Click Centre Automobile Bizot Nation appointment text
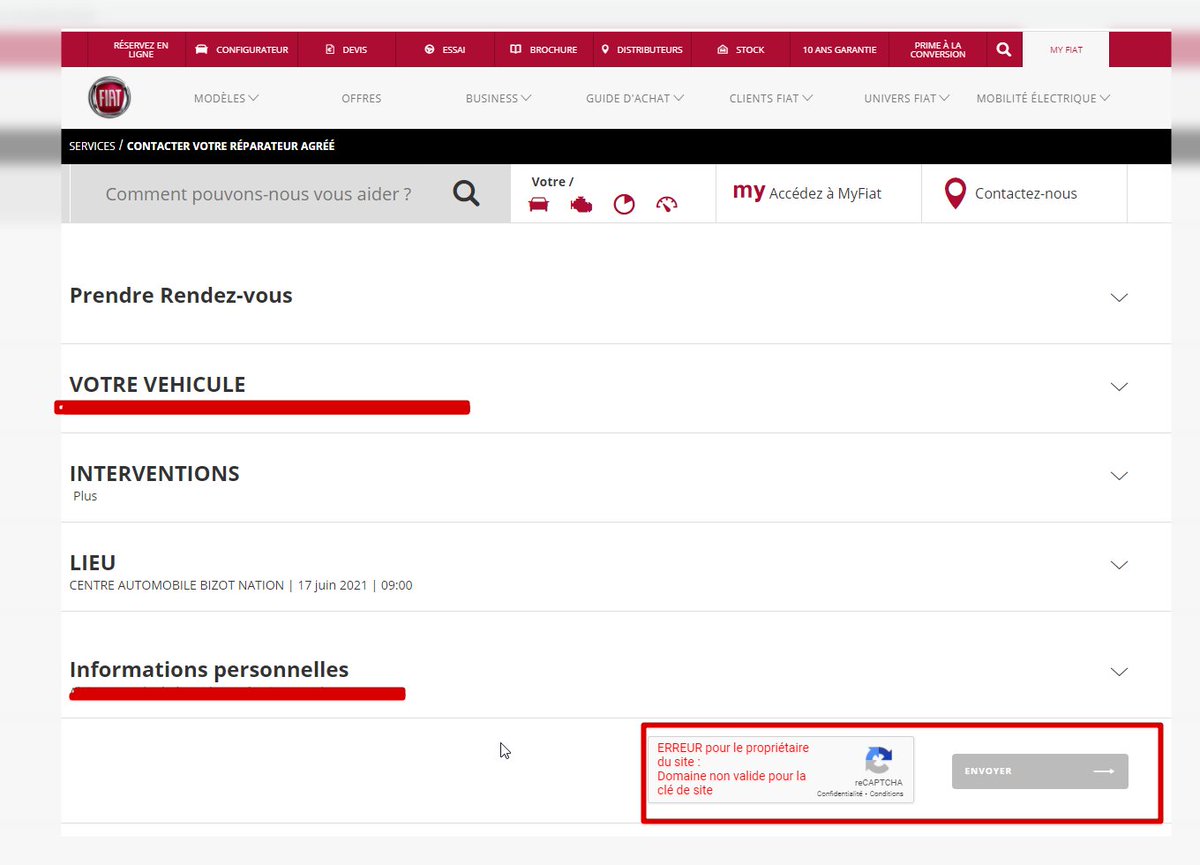1200x865 pixels. tap(241, 585)
